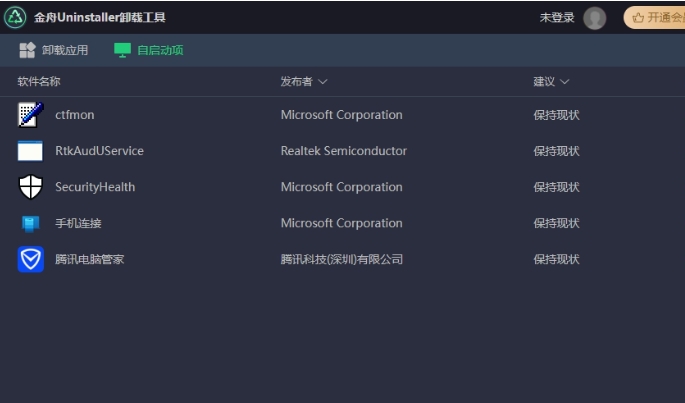This screenshot has height=403, width=685.
Task: Select the 手机连接 entry name
Action: coord(78,223)
